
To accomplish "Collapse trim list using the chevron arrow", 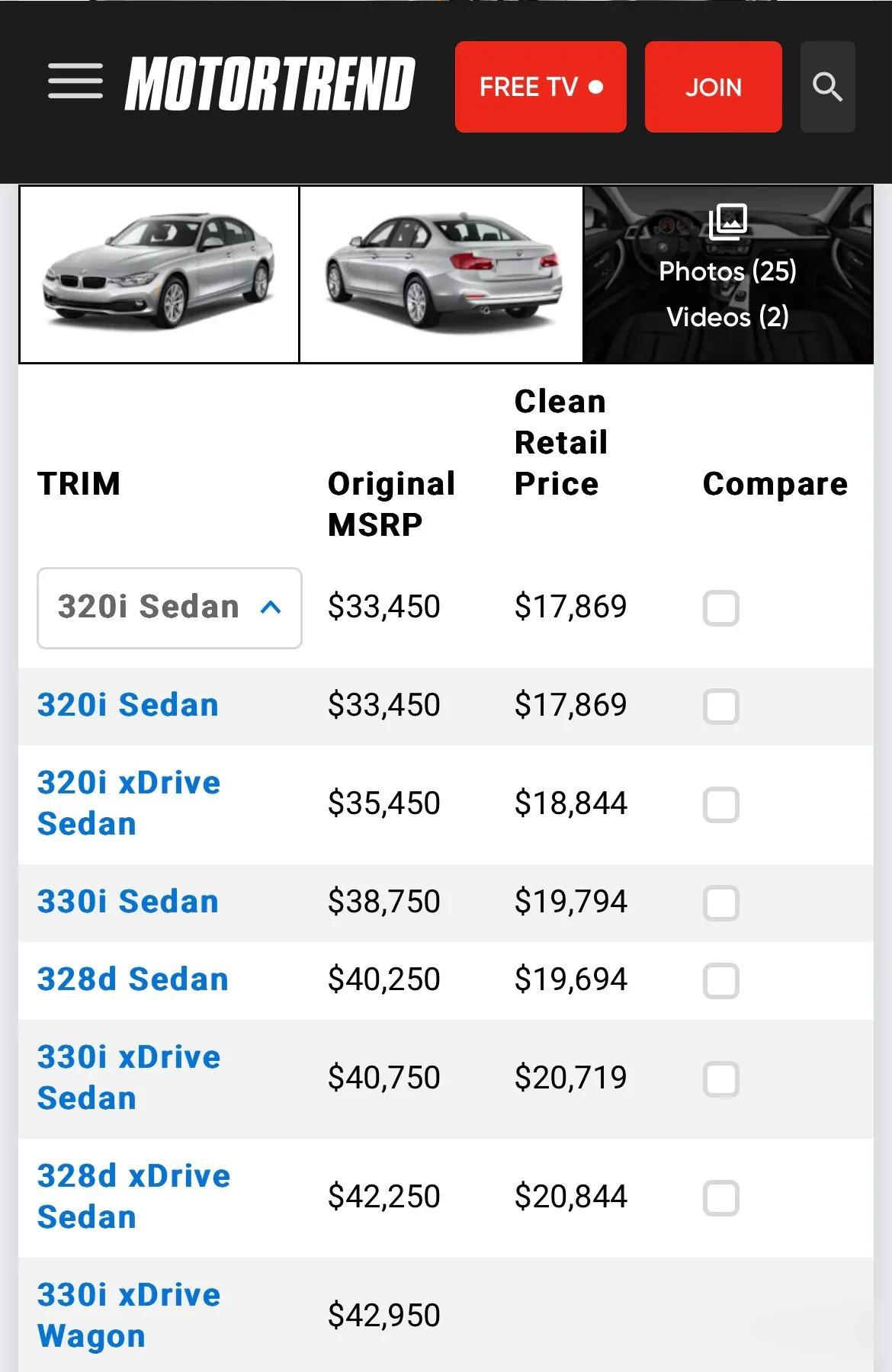I will [x=271, y=607].
